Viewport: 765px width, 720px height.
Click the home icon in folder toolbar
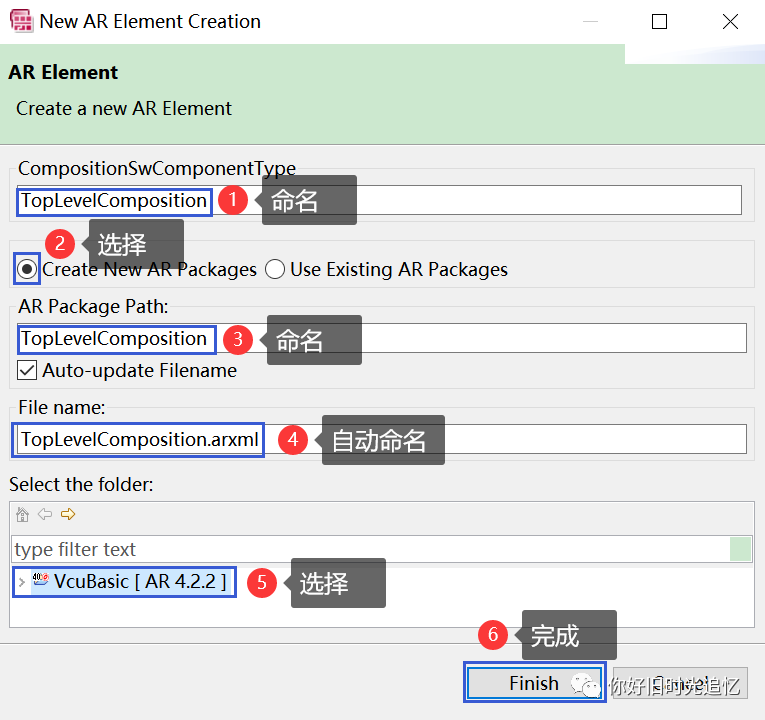tap(22, 514)
